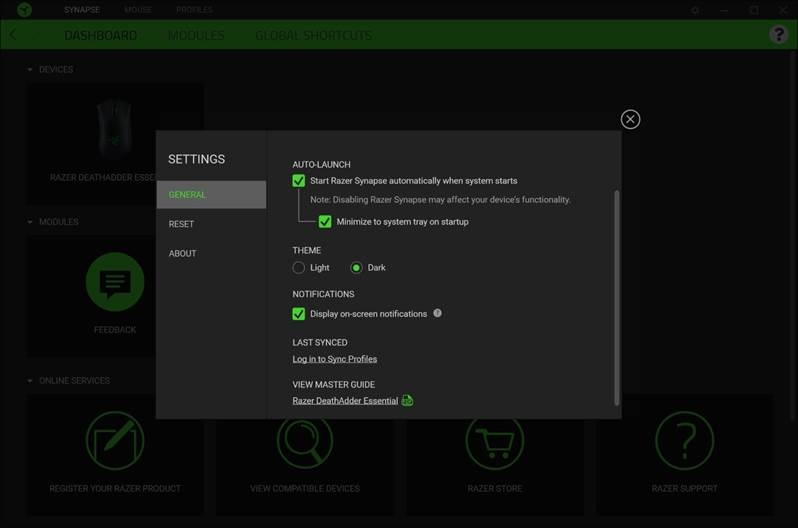Collapse the Modules section

[30, 222]
